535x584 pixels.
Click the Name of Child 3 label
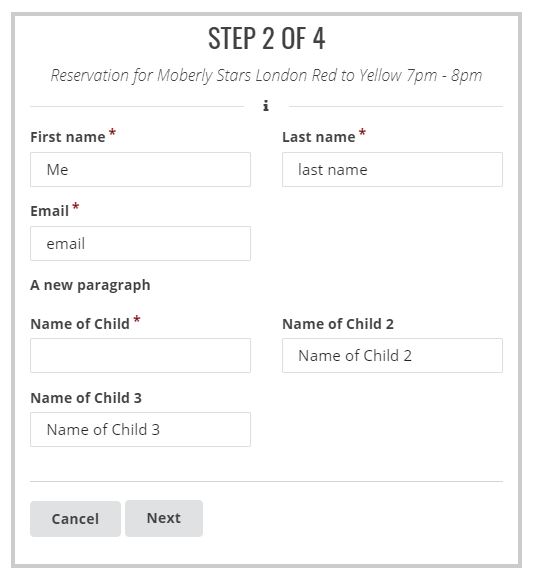(x=86, y=398)
